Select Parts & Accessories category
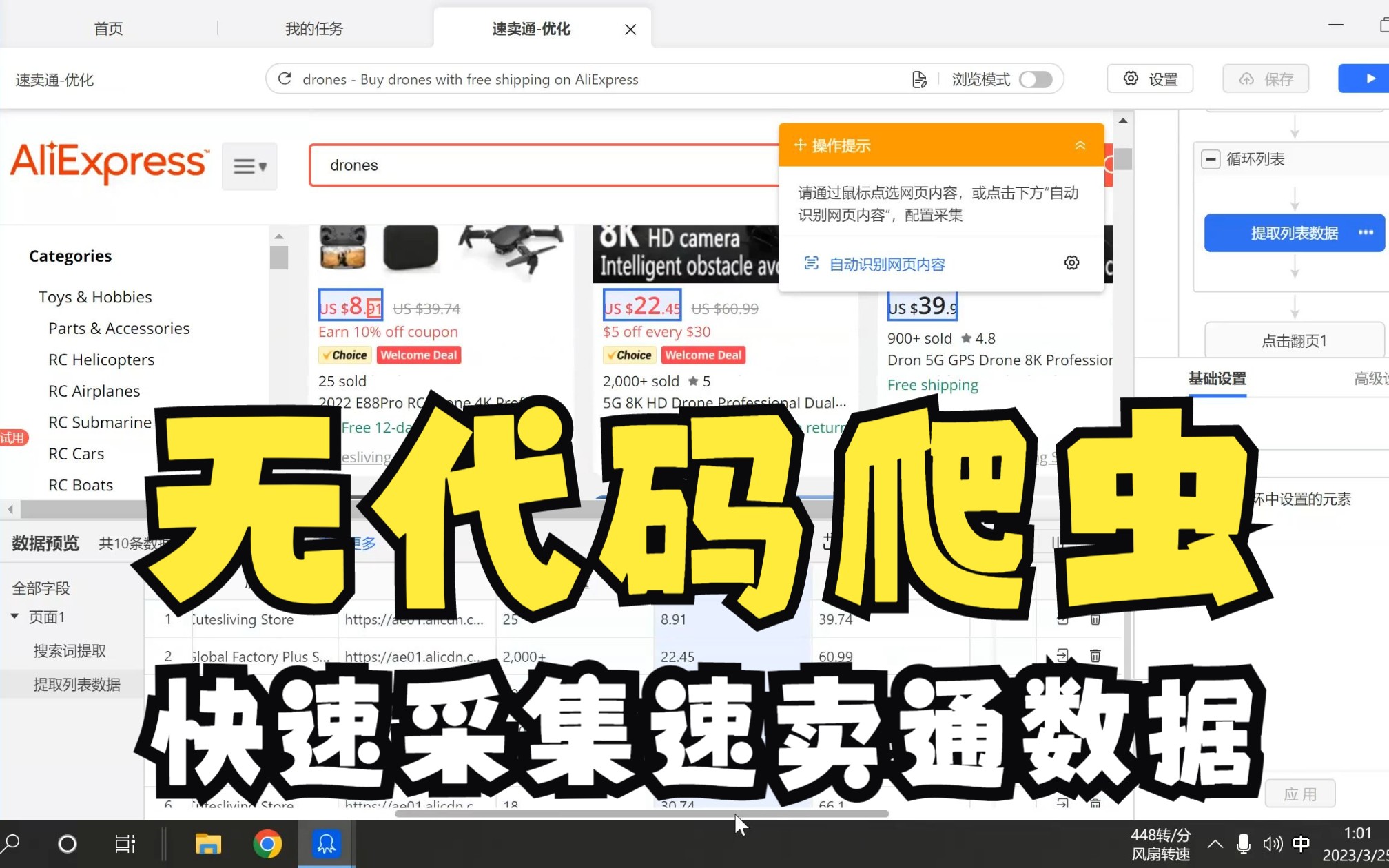The height and width of the screenshot is (868, 1389). coord(119,328)
